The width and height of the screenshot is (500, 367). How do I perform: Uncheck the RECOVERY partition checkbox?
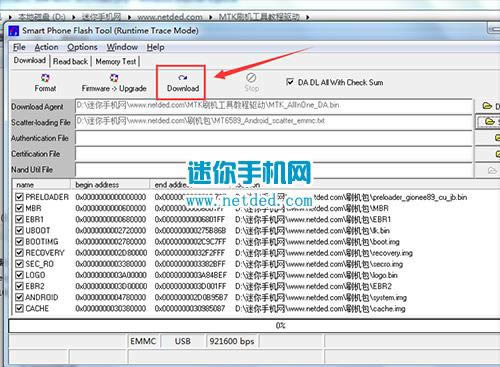pos(19,253)
